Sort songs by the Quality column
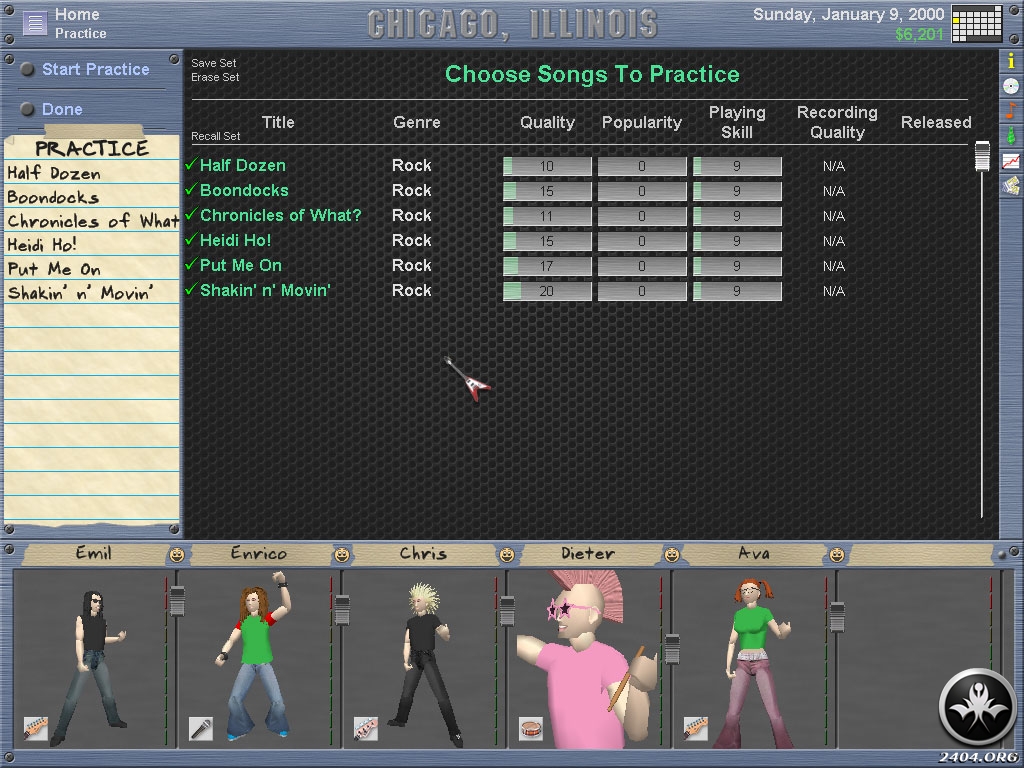 point(547,122)
